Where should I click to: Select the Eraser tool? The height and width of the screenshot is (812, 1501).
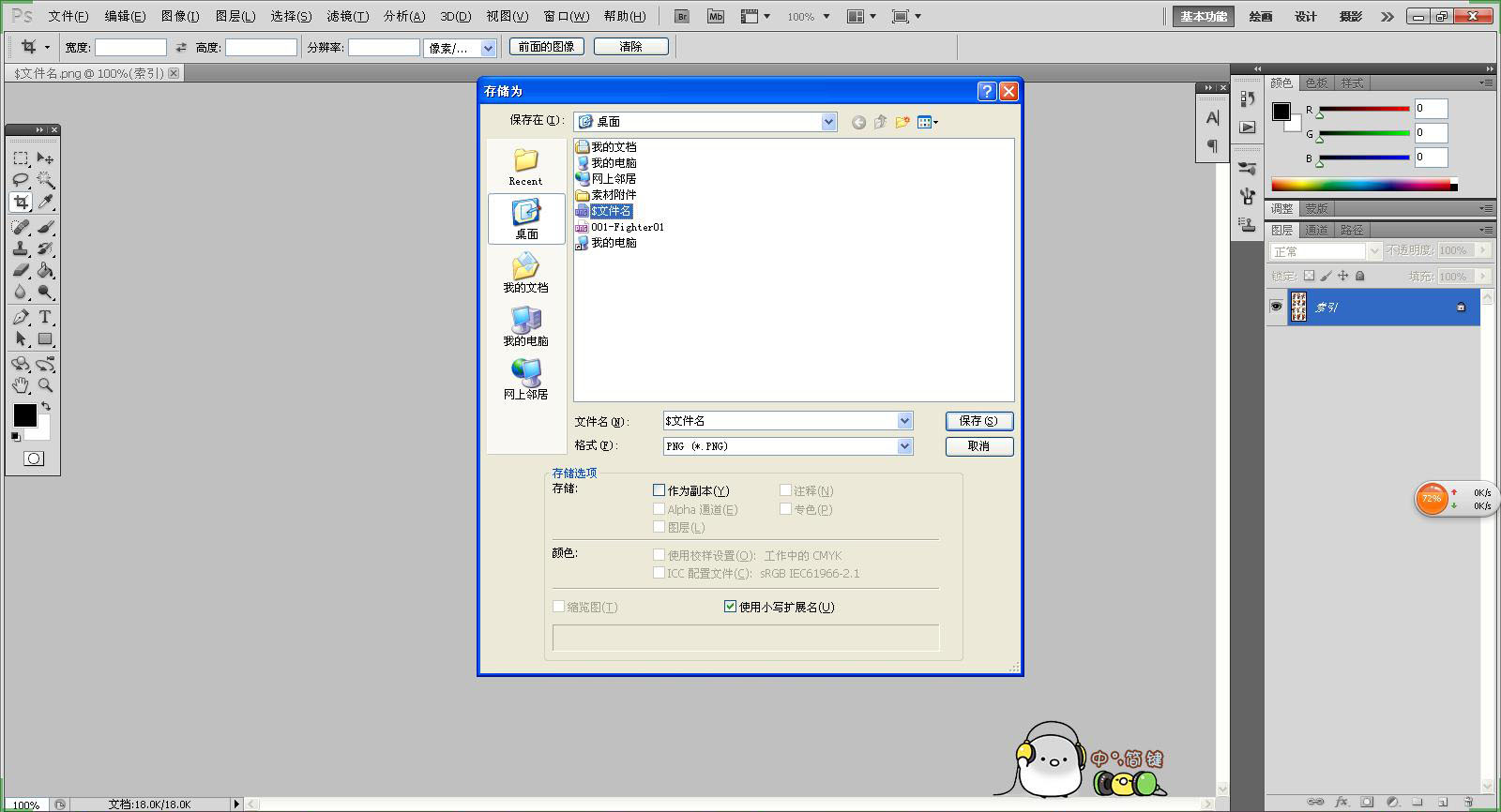point(21,270)
